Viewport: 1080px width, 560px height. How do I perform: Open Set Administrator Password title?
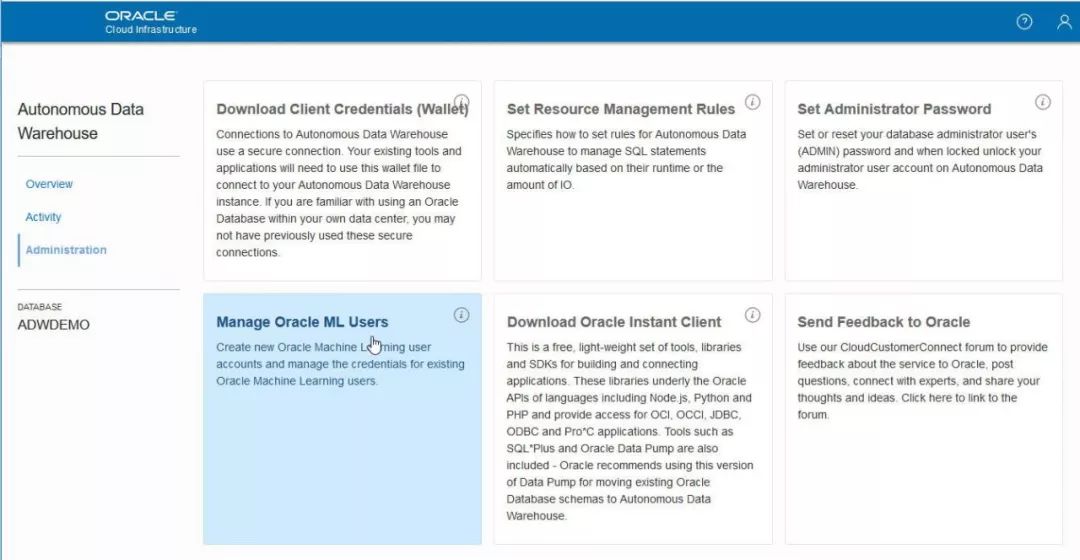894,109
